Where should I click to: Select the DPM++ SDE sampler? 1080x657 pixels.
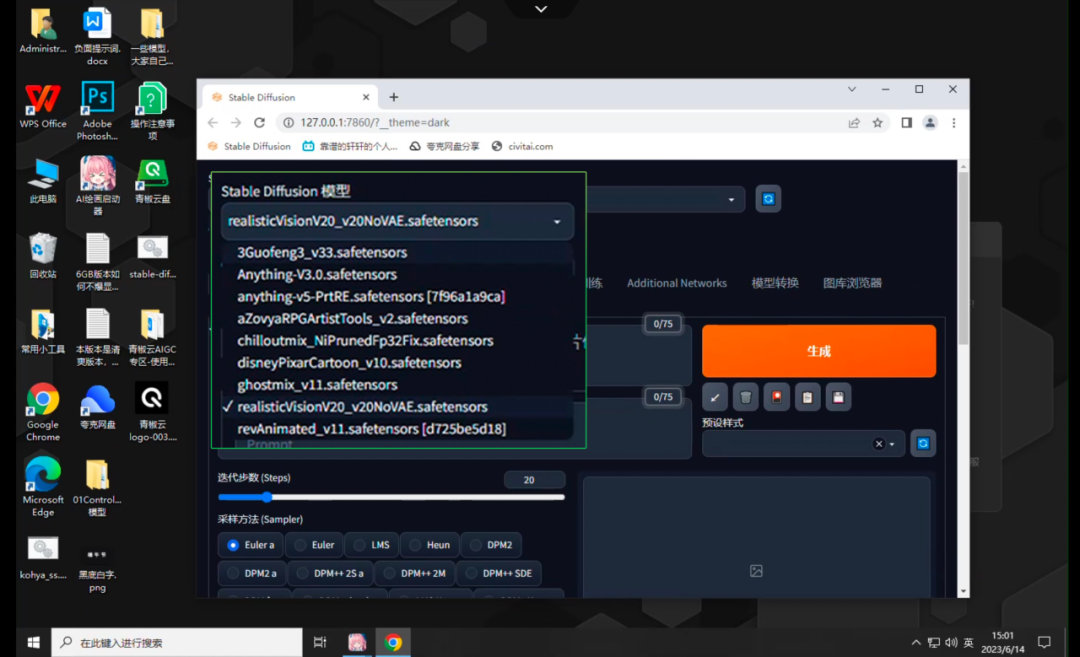(499, 573)
